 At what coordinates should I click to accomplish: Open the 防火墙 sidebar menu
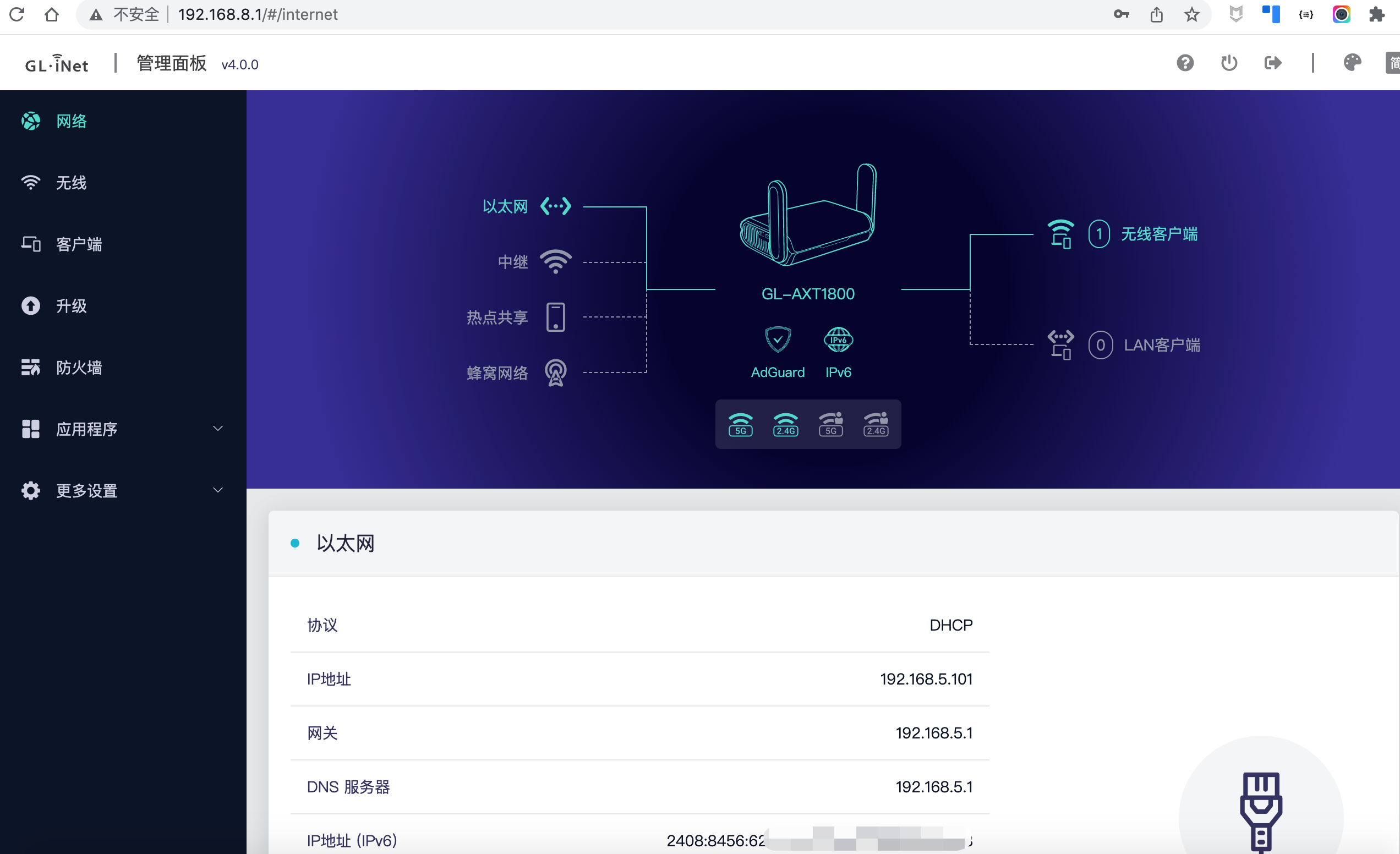123,368
